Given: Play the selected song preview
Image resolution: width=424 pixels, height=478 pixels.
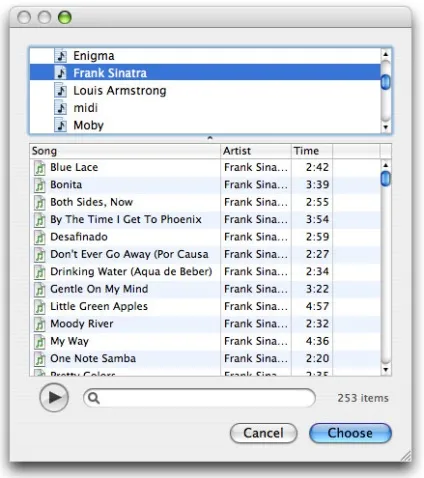Looking at the screenshot, I should pos(54,397).
